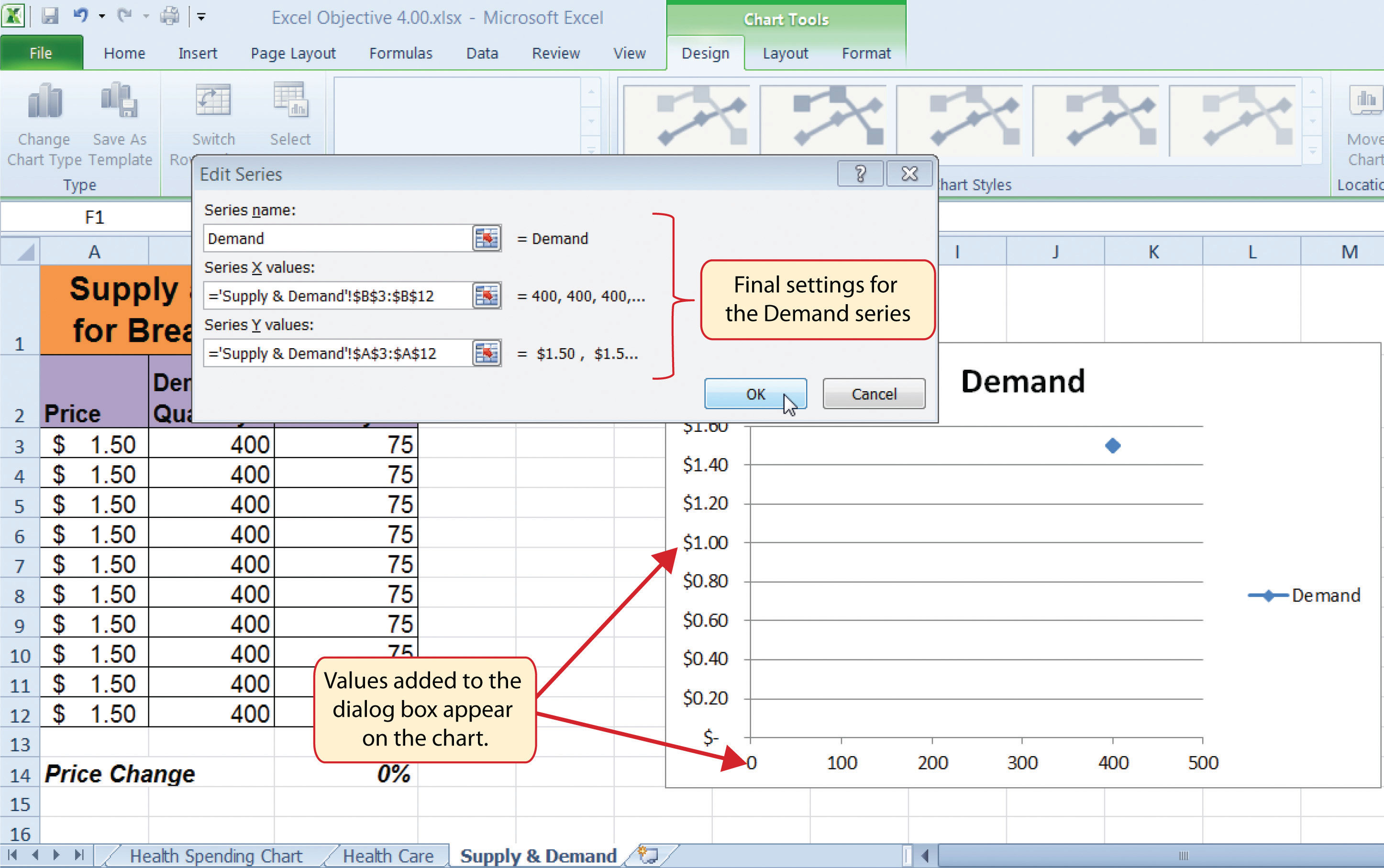Click the Edit Series range selector for Series X values
Viewport: 1384px width, 868px height.
[x=488, y=295]
